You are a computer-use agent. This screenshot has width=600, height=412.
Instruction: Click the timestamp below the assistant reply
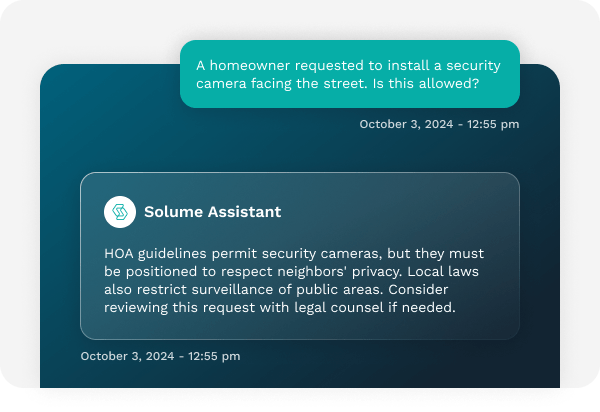coord(160,355)
